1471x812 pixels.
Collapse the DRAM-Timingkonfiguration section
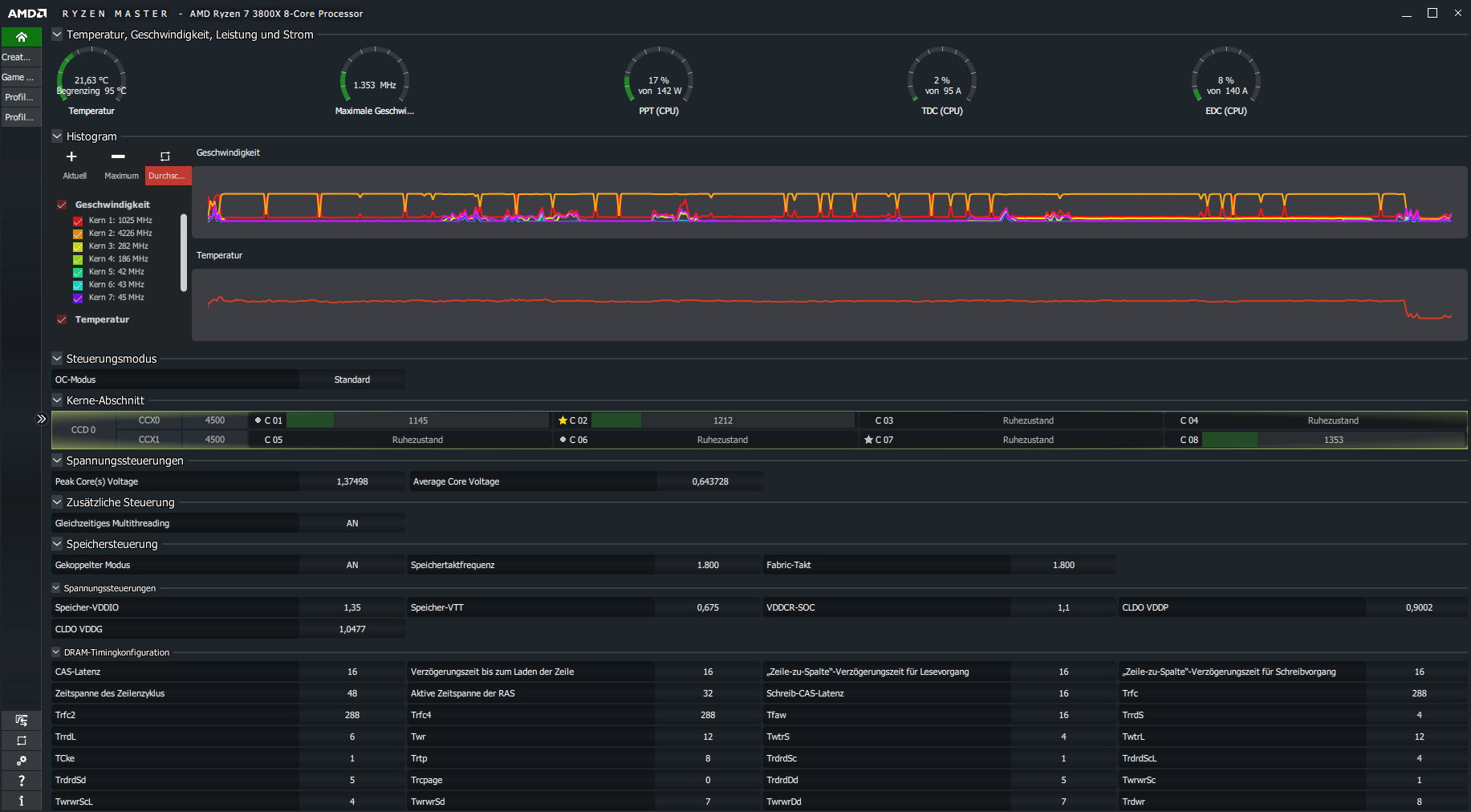pyautogui.click(x=56, y=652)
